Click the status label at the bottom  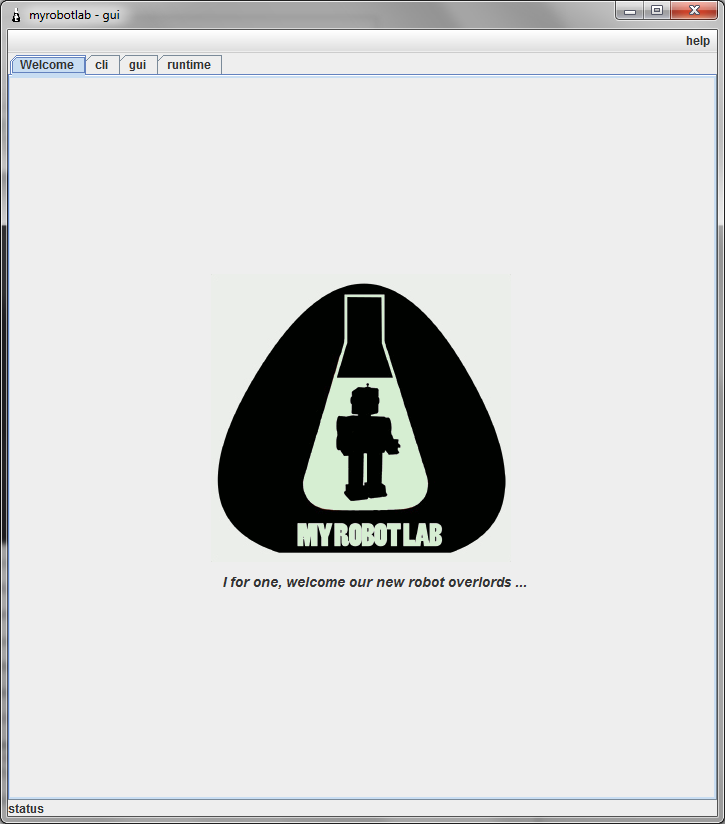coord(26,809)
